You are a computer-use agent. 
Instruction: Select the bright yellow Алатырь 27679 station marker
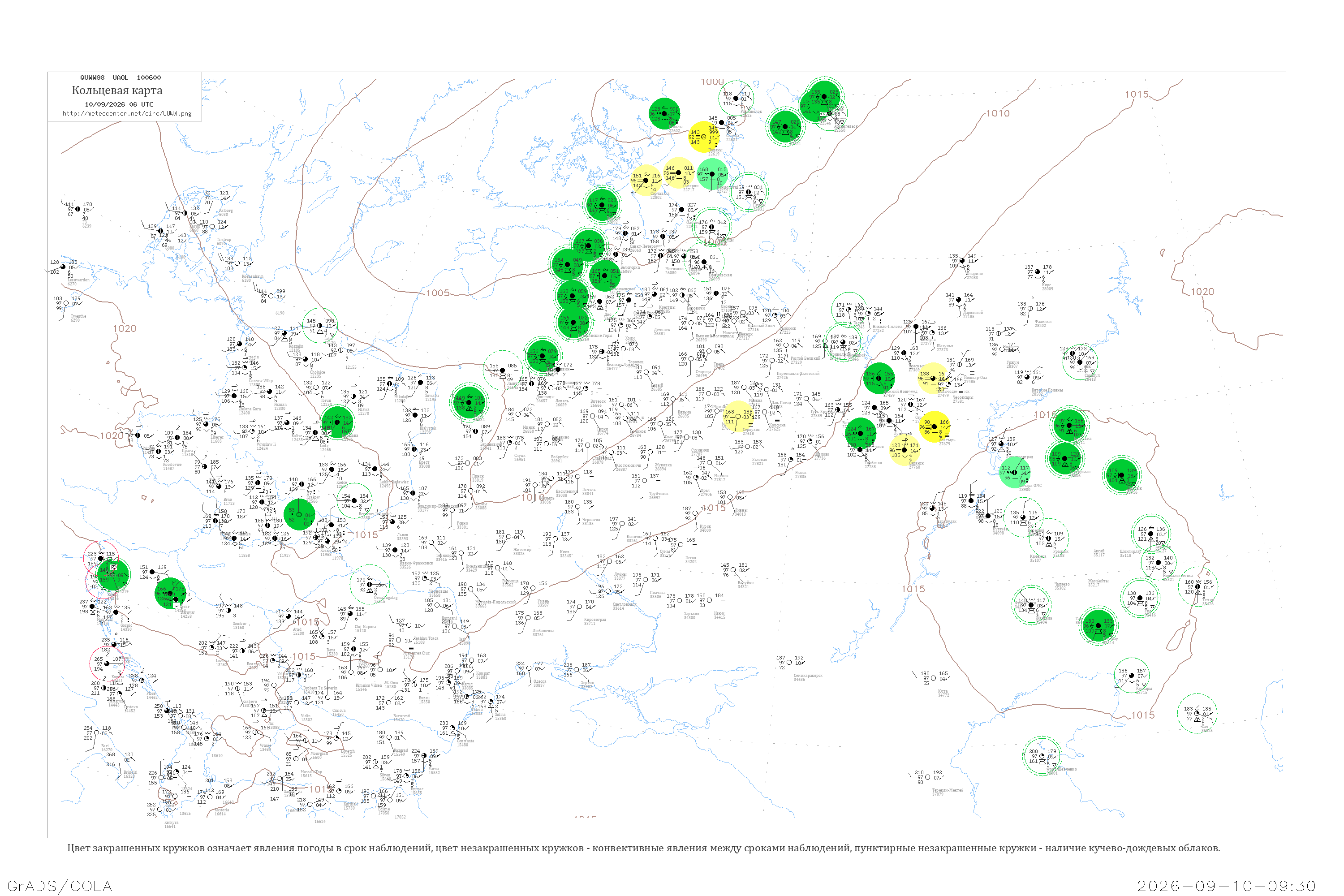tap(934, 427)
